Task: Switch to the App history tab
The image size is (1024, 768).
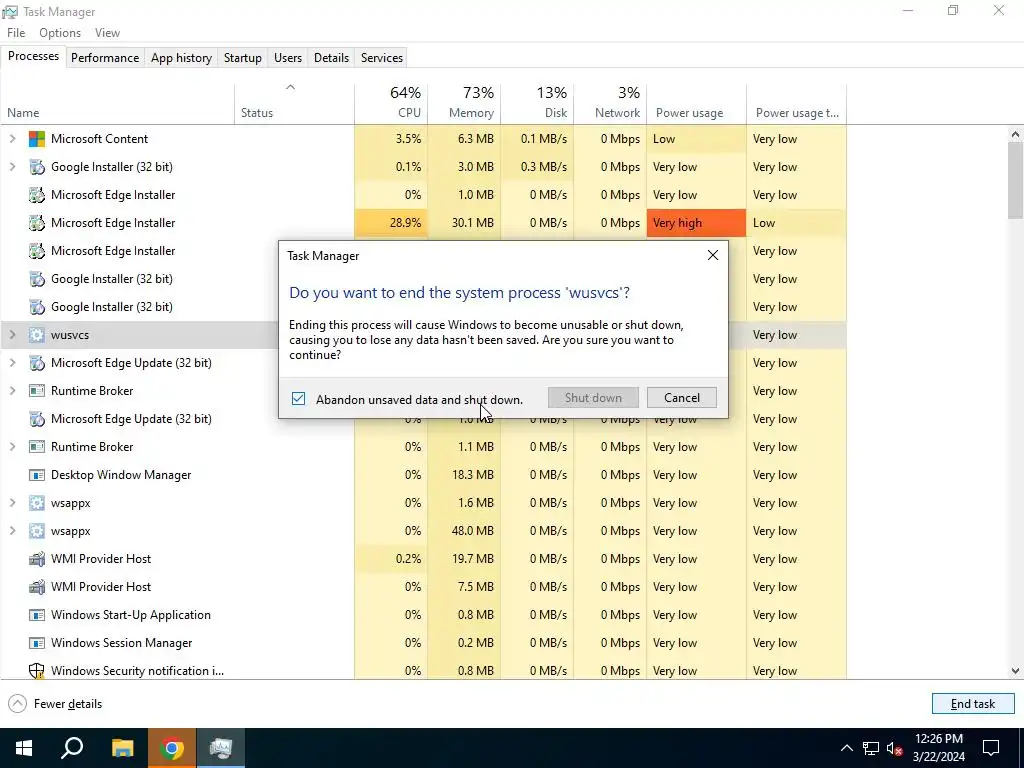Action: click(x=182, y=57)
